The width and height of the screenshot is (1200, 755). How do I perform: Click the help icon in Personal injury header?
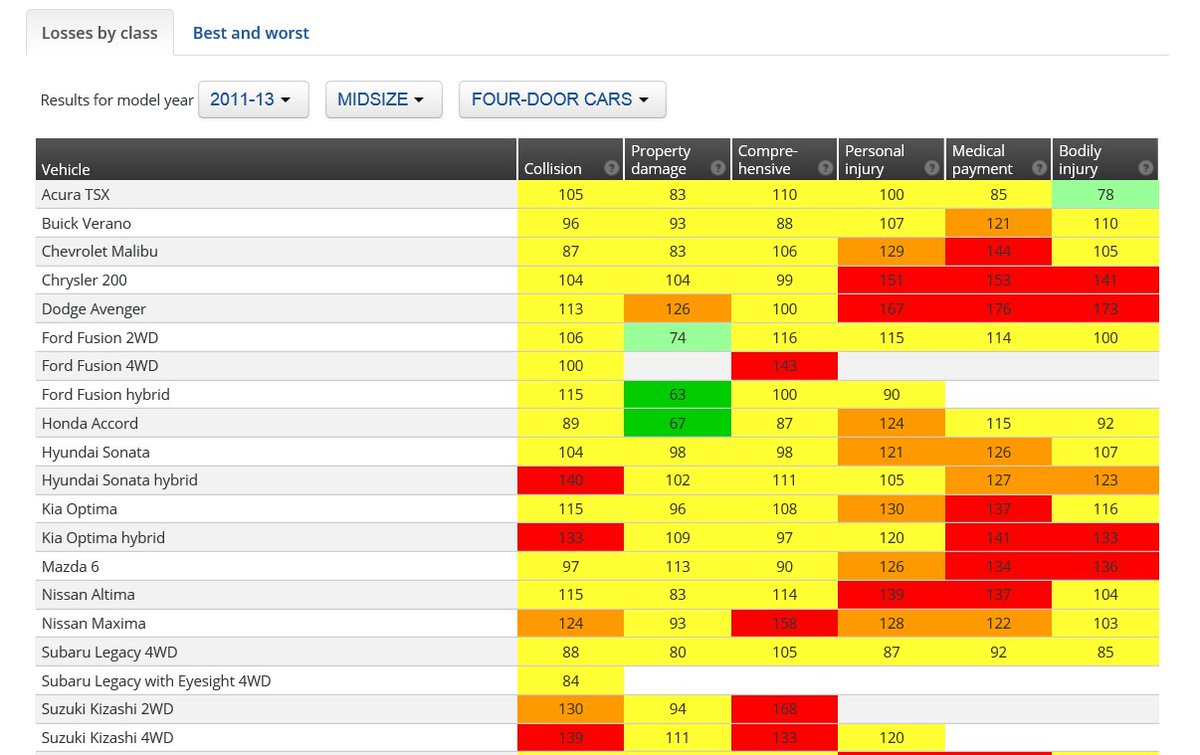(x=932, y=169)
